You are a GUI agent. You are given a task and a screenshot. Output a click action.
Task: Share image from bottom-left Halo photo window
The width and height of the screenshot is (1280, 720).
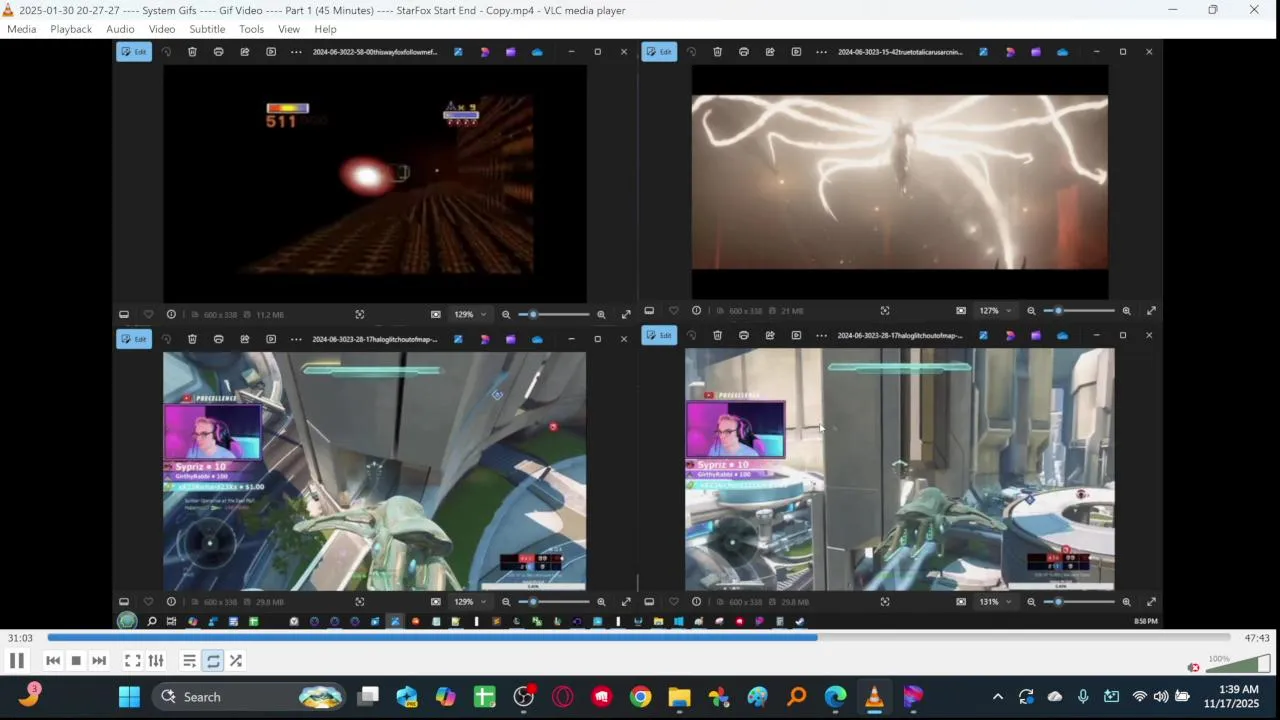point(245,339)
